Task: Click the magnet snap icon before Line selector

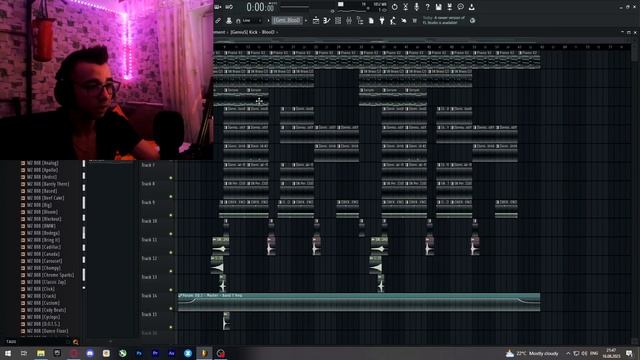Action: (238, 20)
